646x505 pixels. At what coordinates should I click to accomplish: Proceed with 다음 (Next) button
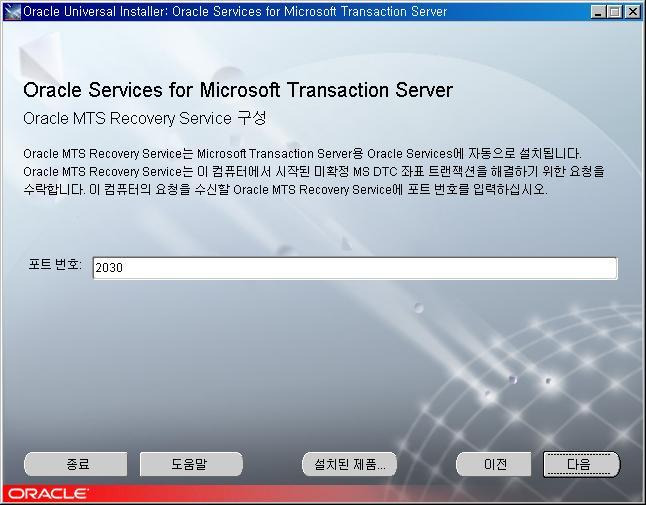tap(581, 464)
